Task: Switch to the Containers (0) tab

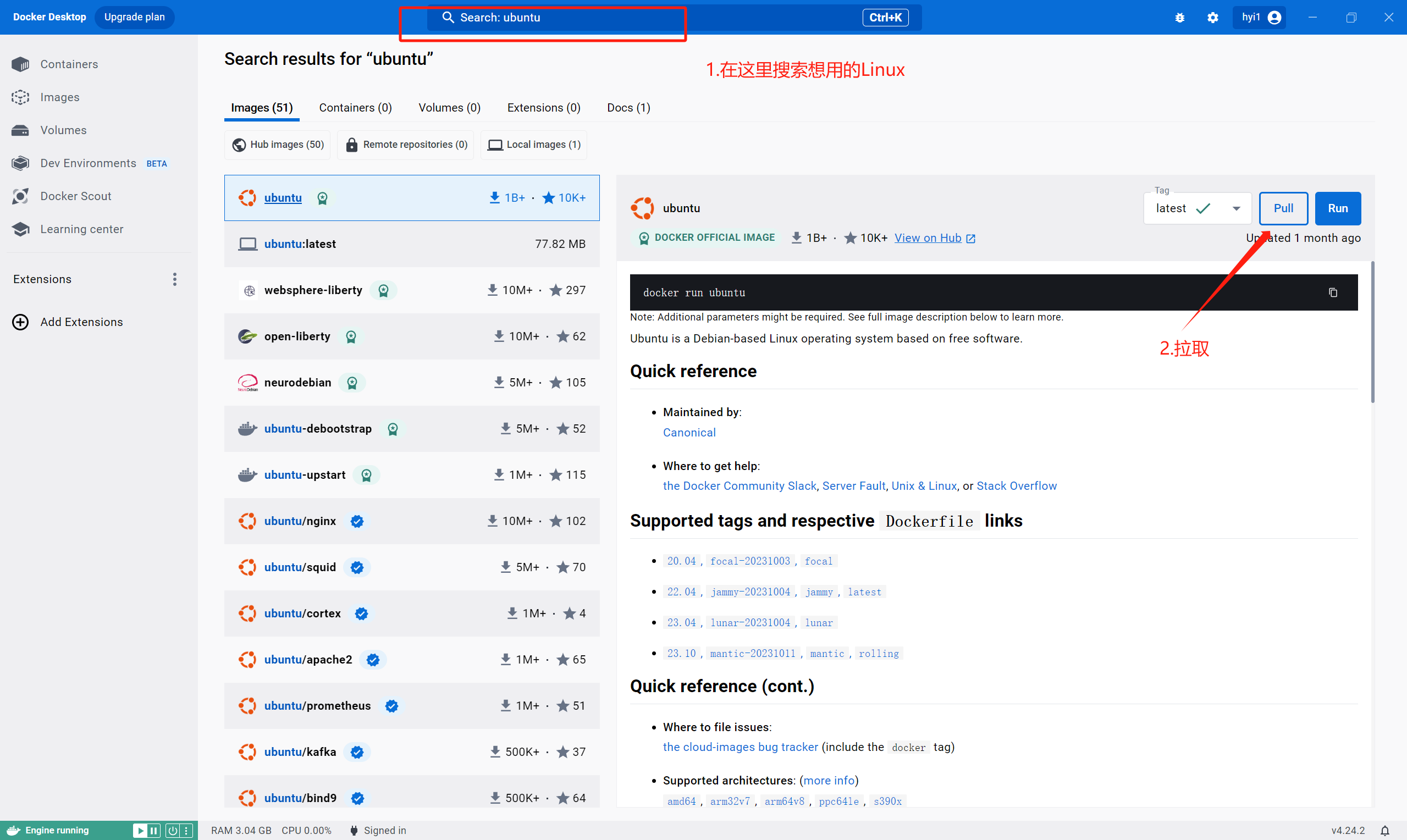Action: 355,108
